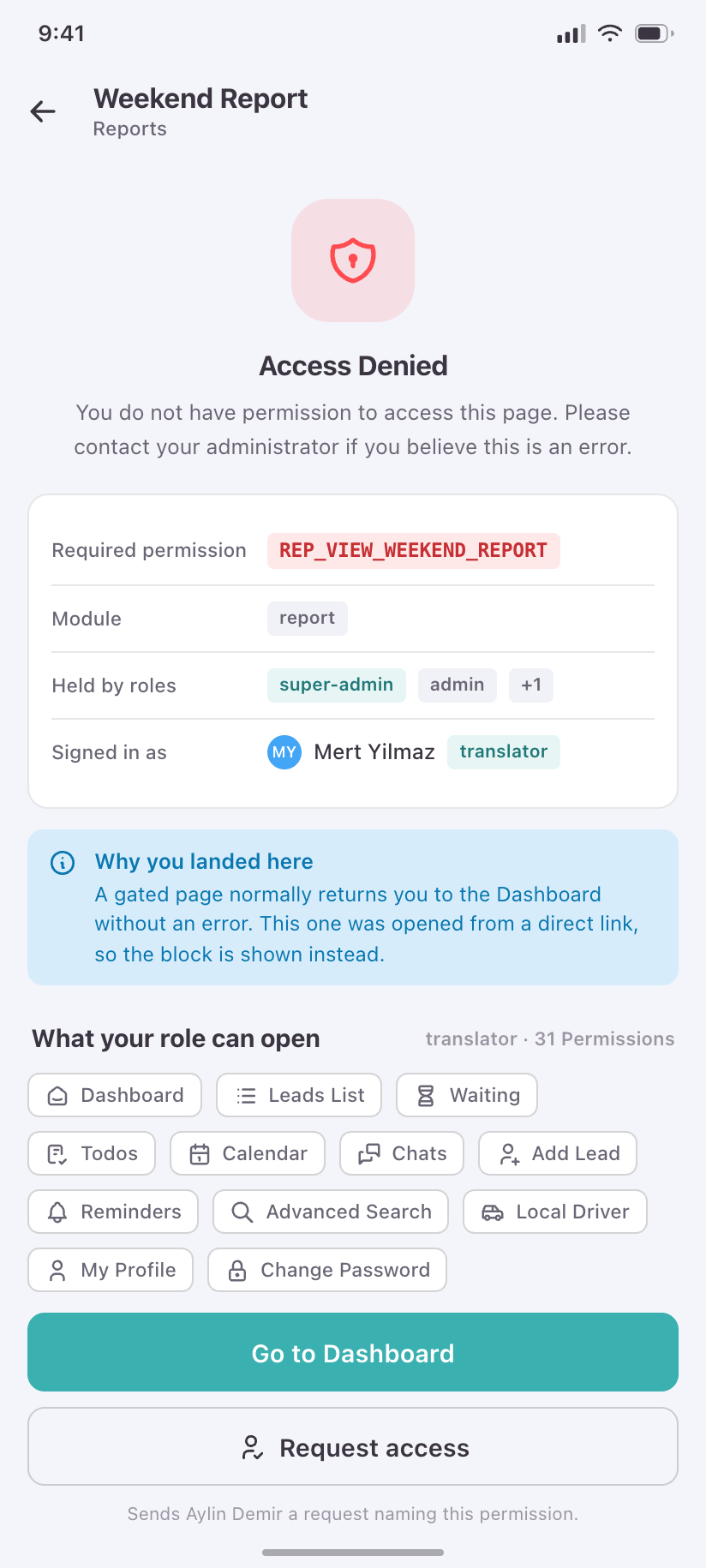Open the Todos chip

click(x=92, y=1153)
